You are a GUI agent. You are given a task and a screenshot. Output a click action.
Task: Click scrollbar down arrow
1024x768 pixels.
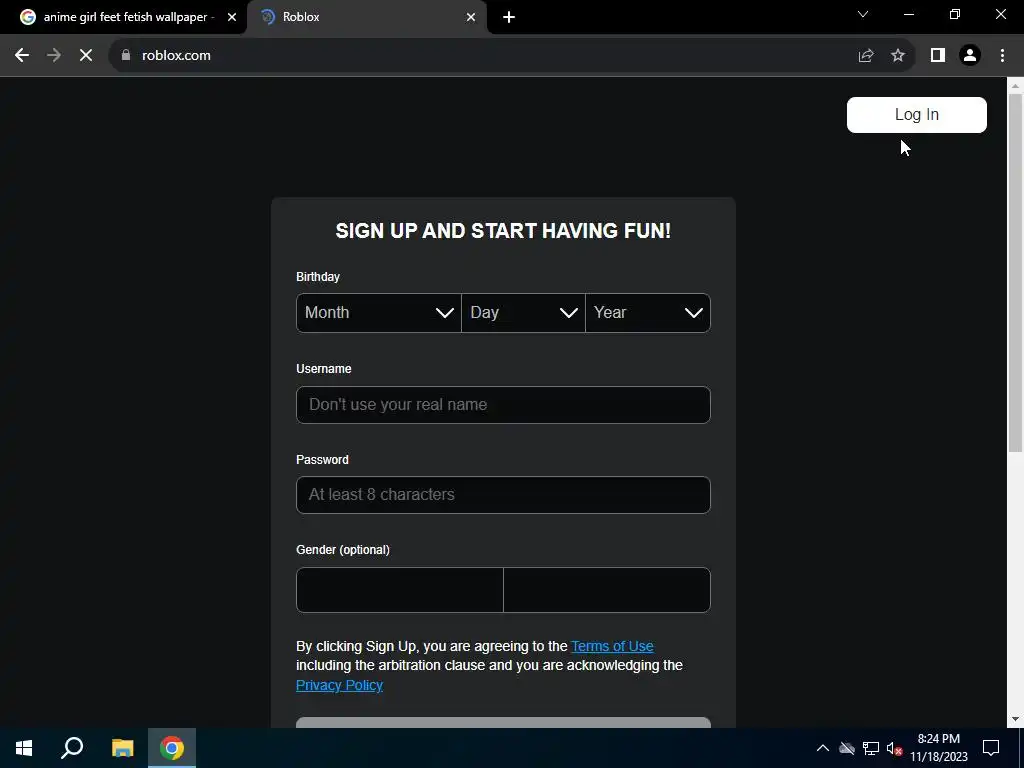point(1015,720)
